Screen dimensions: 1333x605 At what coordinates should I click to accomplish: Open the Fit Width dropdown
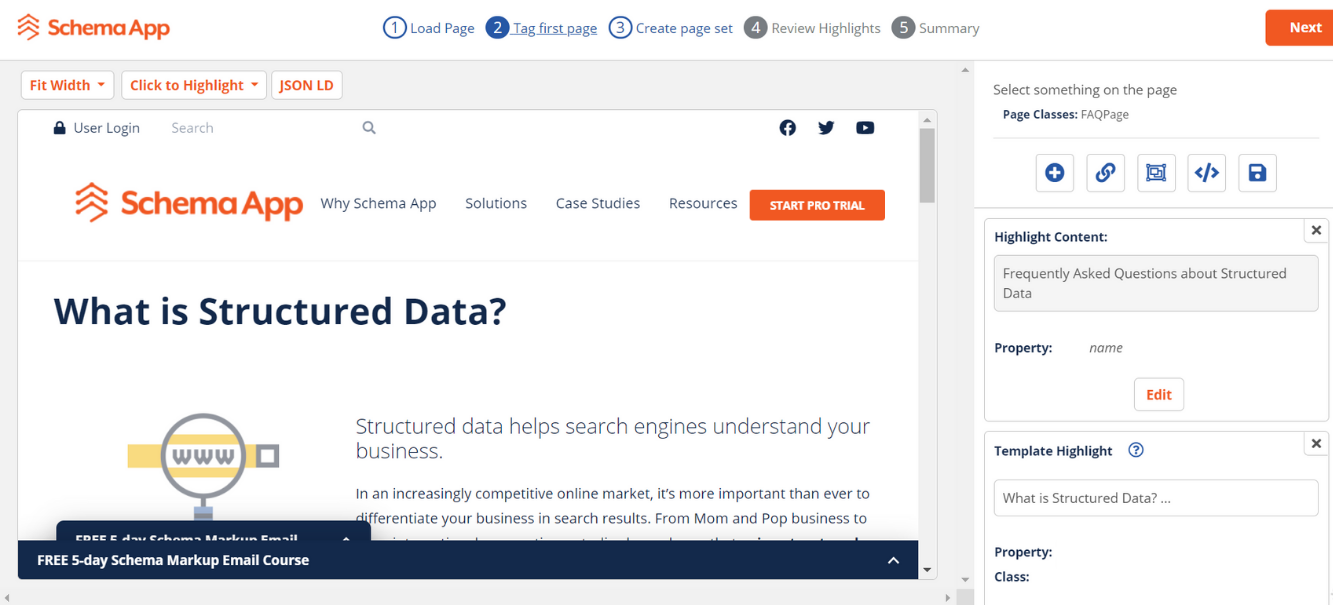click(x=67, y=85)
